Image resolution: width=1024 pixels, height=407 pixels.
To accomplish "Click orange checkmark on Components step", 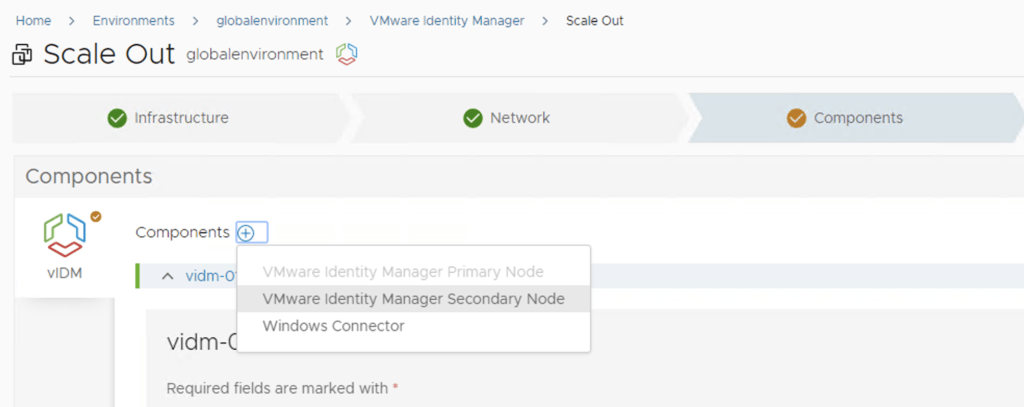I will [x=796, y=118].
